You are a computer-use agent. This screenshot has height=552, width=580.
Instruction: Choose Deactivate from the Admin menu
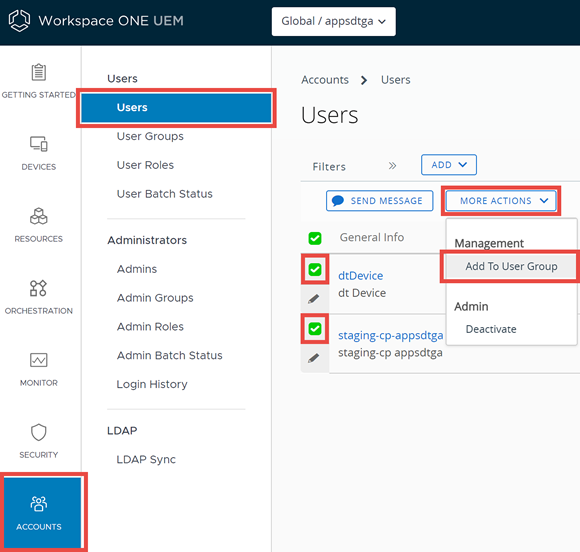(491, 329)
